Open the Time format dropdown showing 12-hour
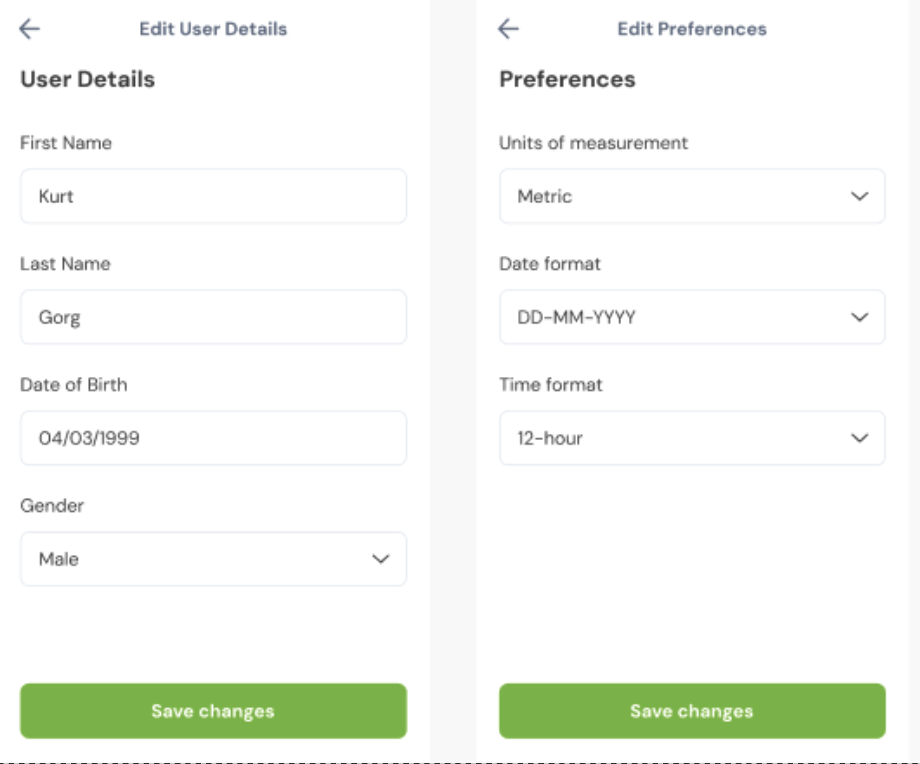The height and width of the screenshot is (764, 920). (693, 438)
